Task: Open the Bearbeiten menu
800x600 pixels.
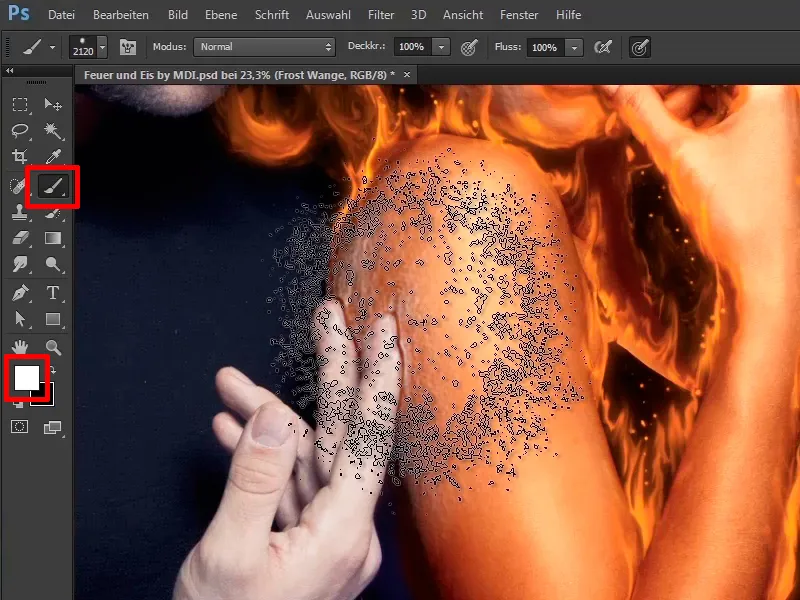Action: point(121,15)
